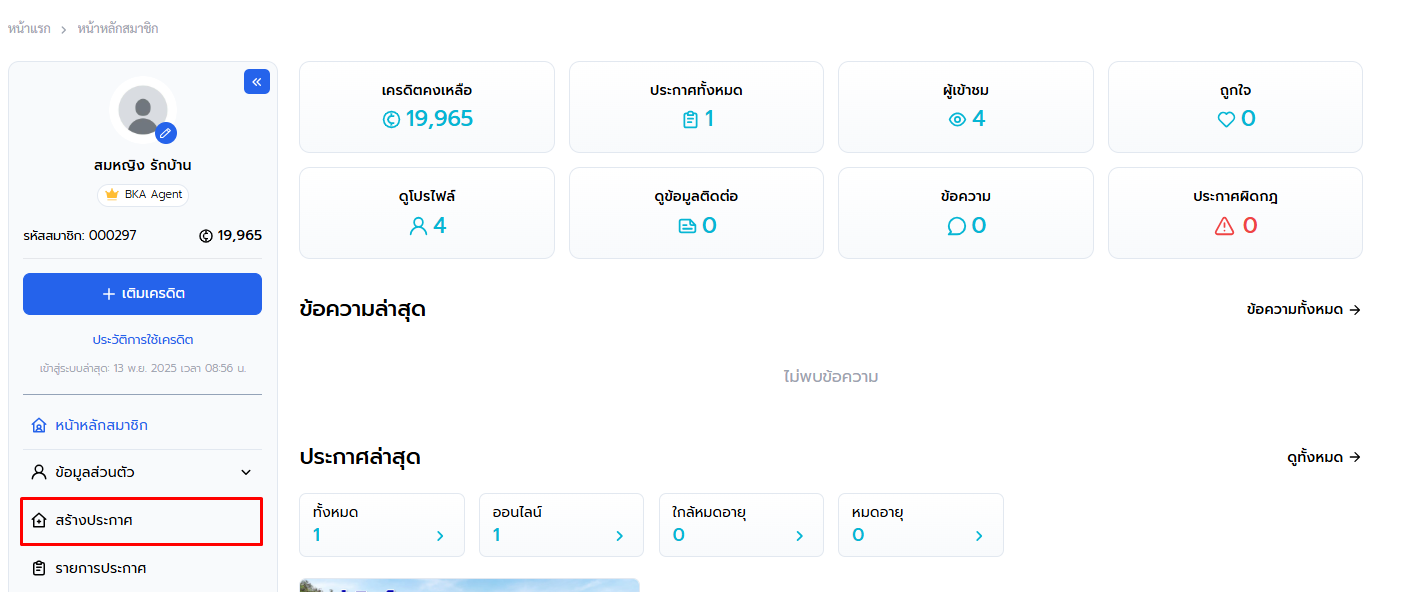This screenshot has height=592, width=1406.
Task: Open the ออนไลน์ listings filter arrow
Action: click(619, 536)
